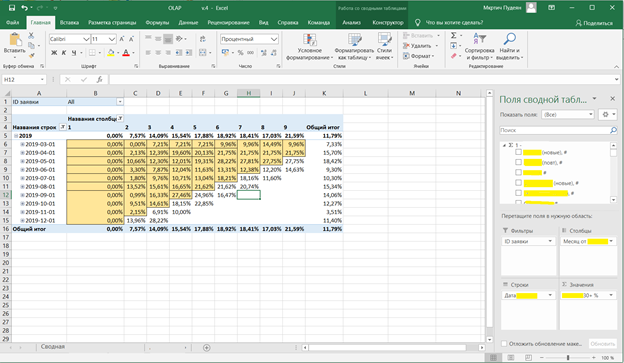624x363 pixels.
Task: Open the font size 11 dropdown
Action: 112,39
